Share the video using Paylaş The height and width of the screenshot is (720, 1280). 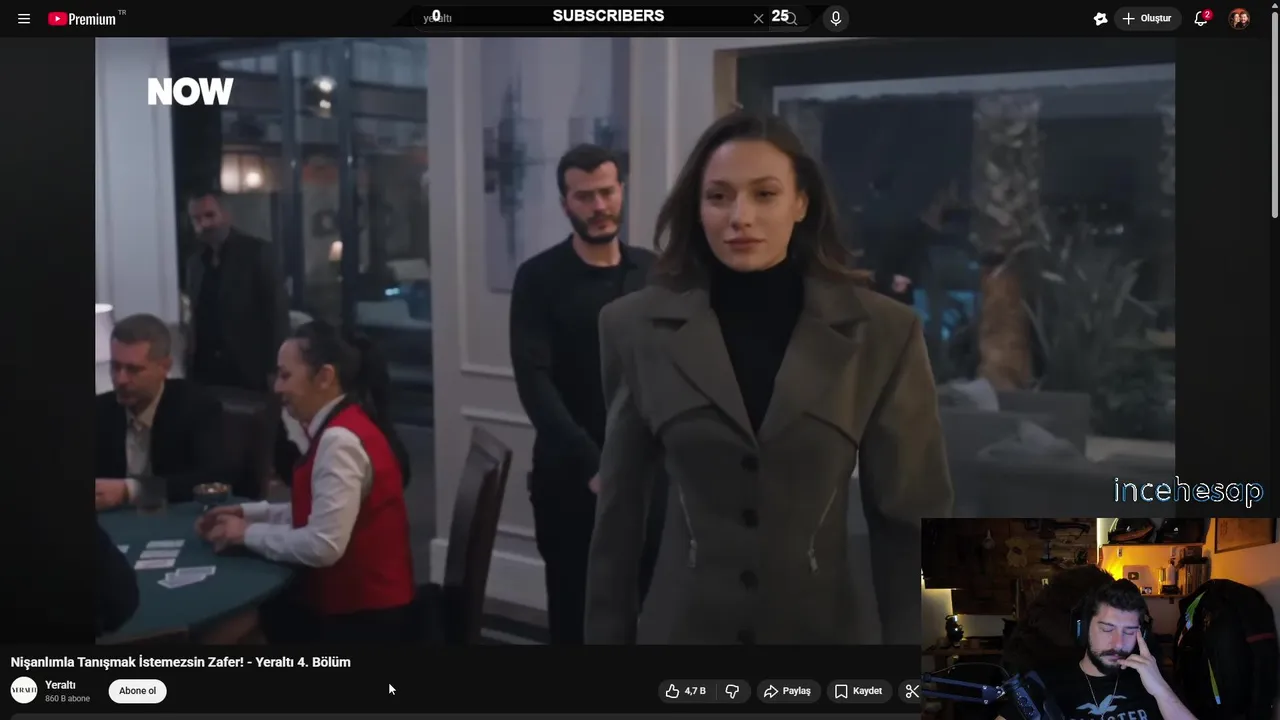click(787, 691)
